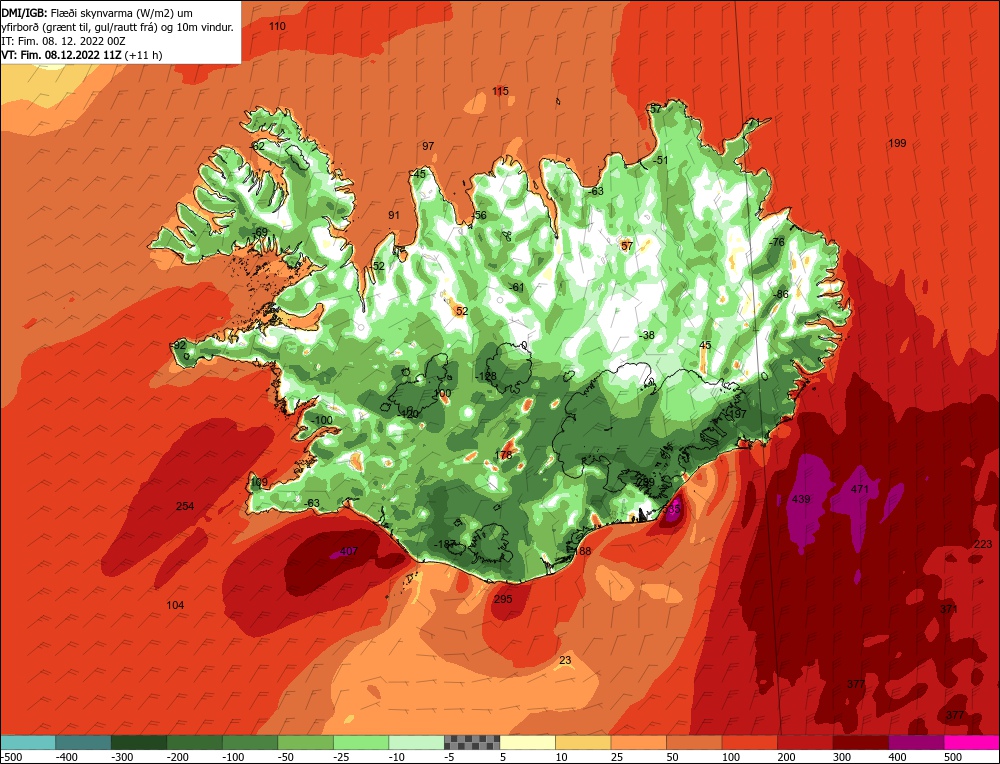The image size is (1000, 764).
Task: Click the -500 legend scale label
Action: [x=11, y=757]
